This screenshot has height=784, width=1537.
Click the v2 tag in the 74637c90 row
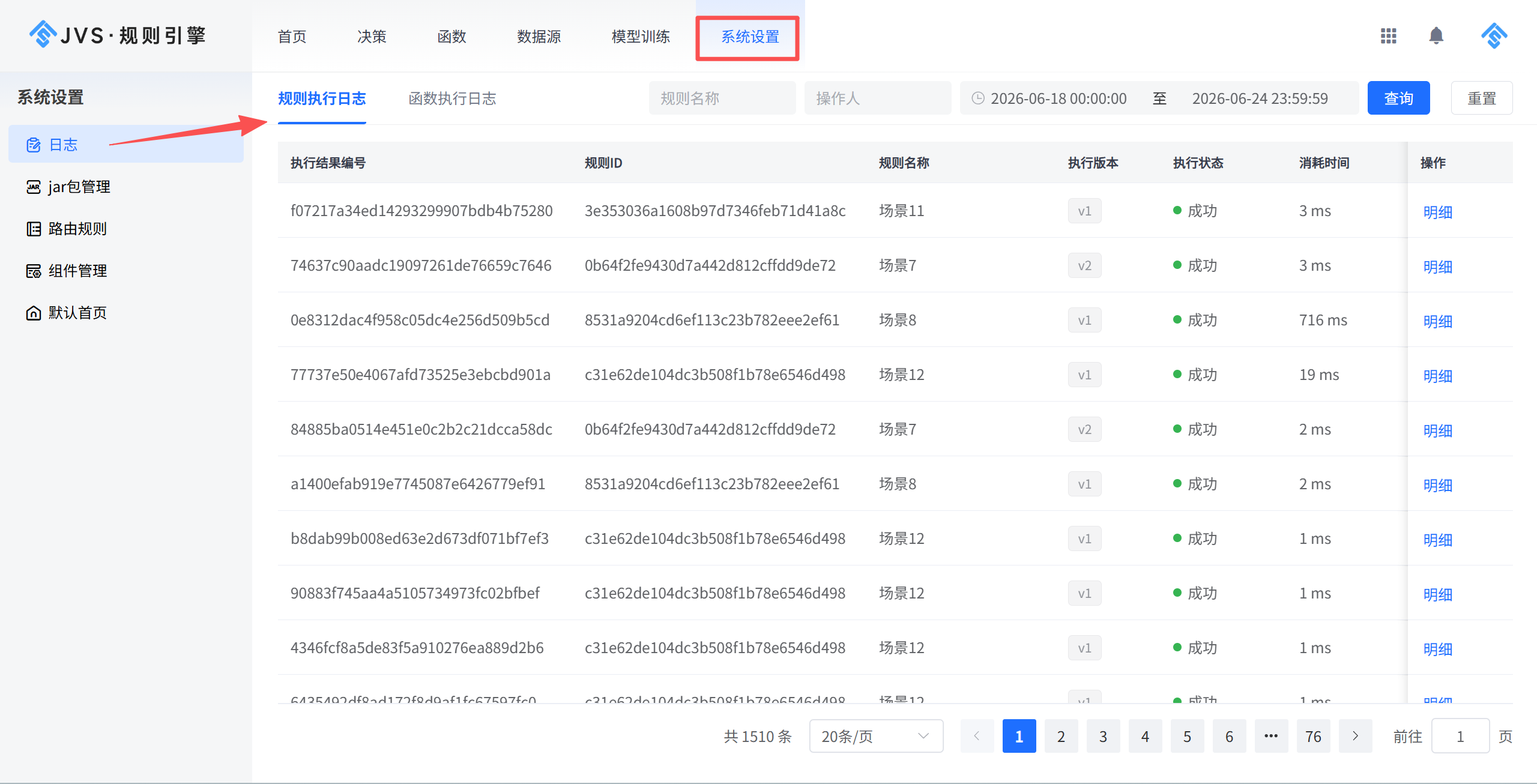(1084, 265)
